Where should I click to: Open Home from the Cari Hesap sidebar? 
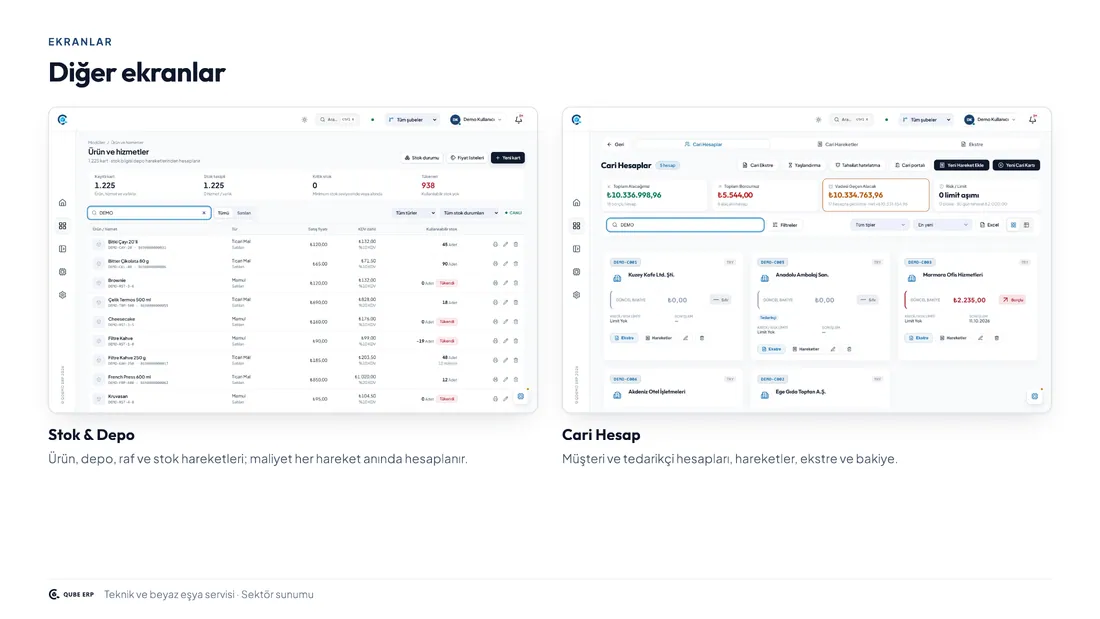pyautogui.click(x=577, y=203)
